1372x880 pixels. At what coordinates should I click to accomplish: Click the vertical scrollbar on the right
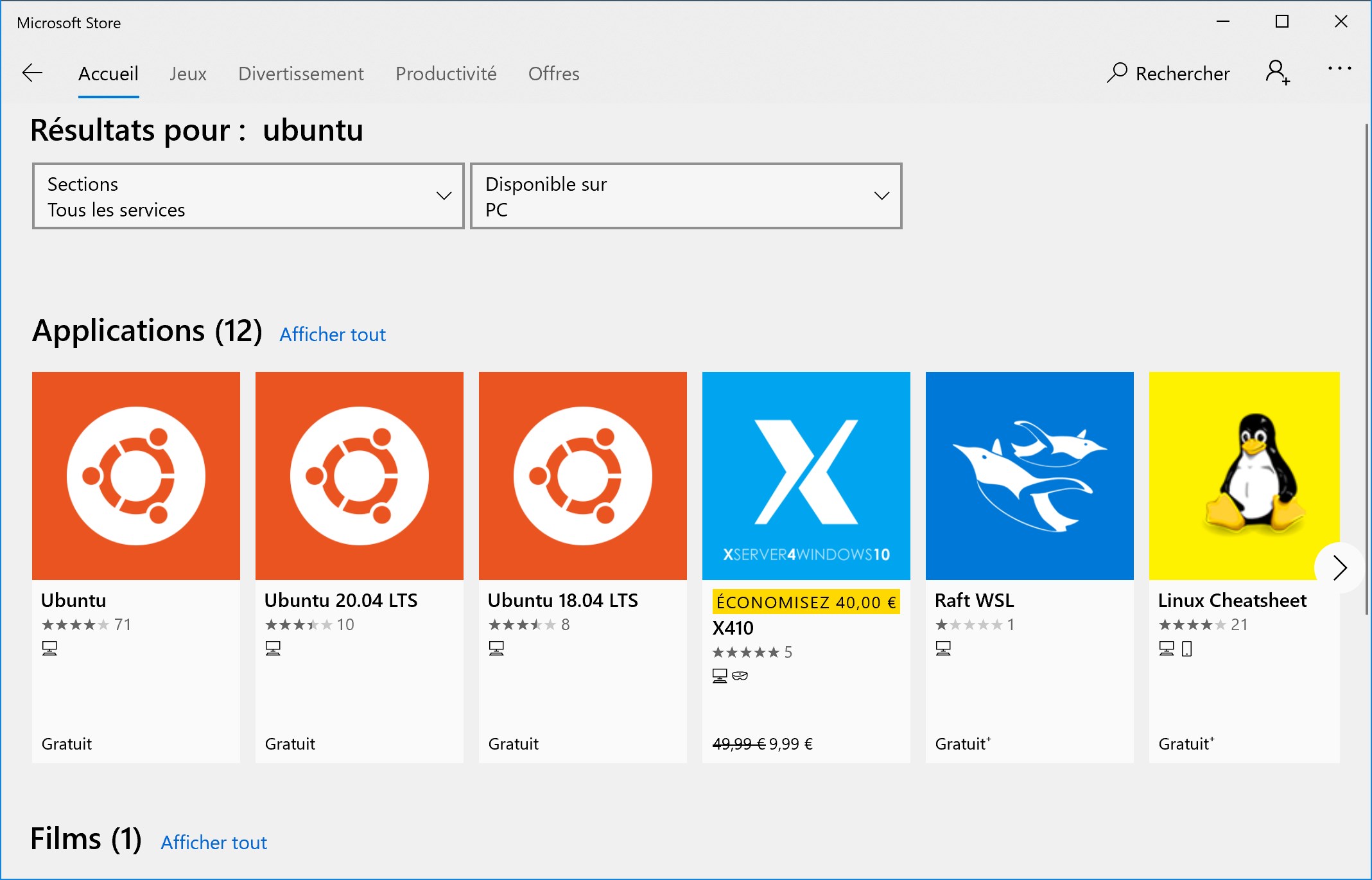[1367, 369]
